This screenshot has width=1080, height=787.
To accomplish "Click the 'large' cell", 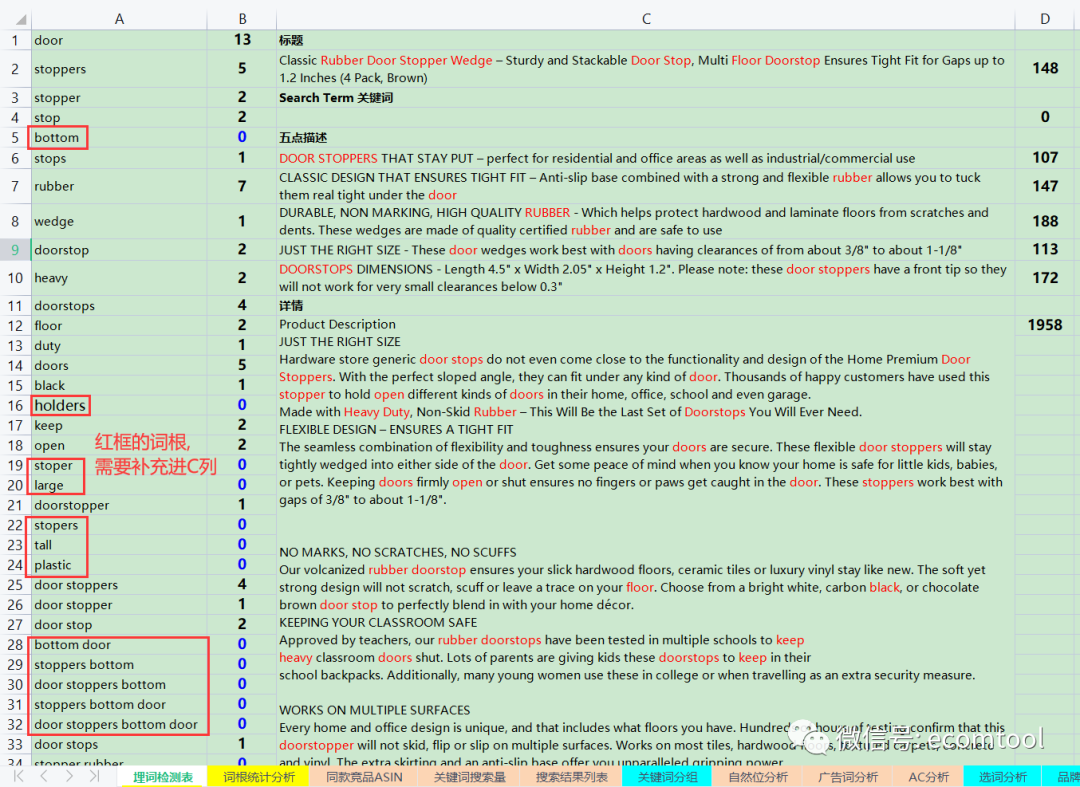I will pyautogui.click(x=119, y=485).
